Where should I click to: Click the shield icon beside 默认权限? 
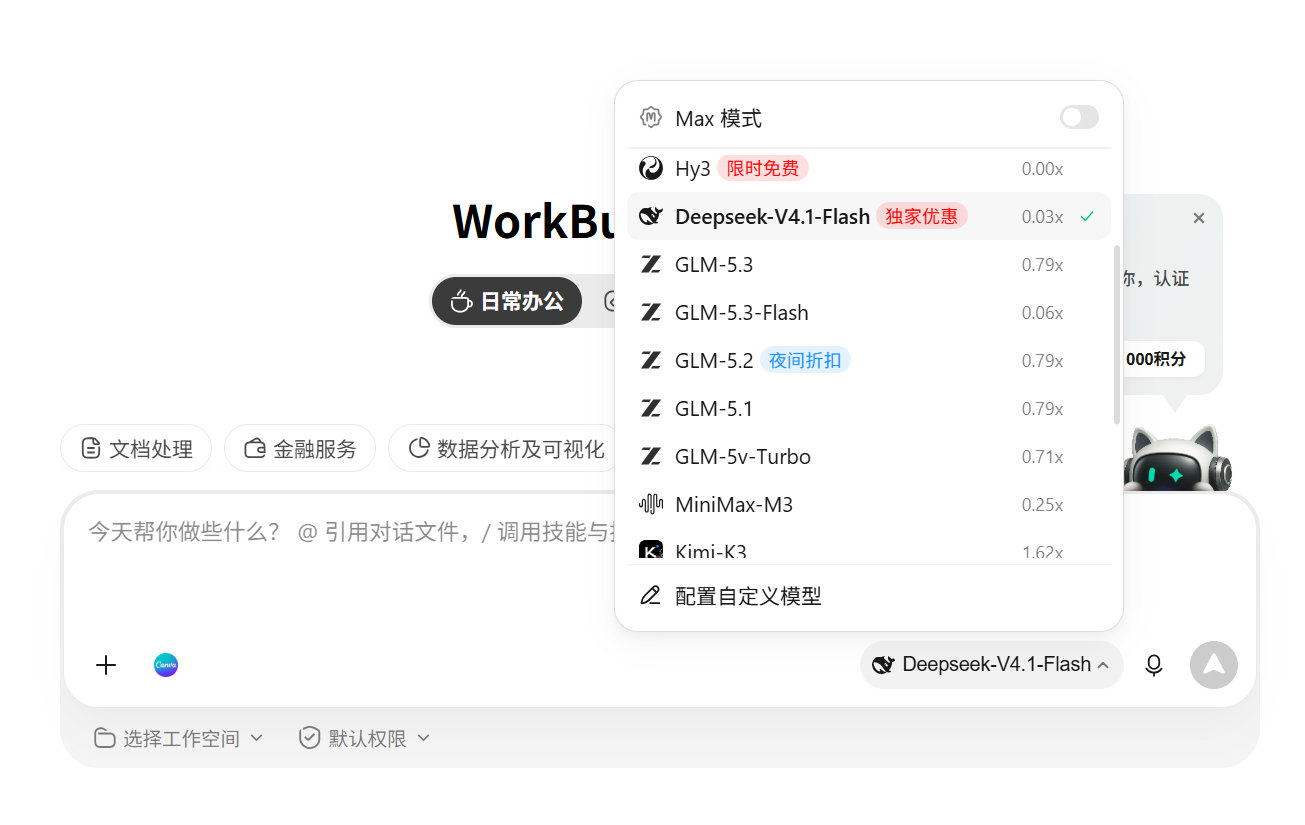(310, 738)
